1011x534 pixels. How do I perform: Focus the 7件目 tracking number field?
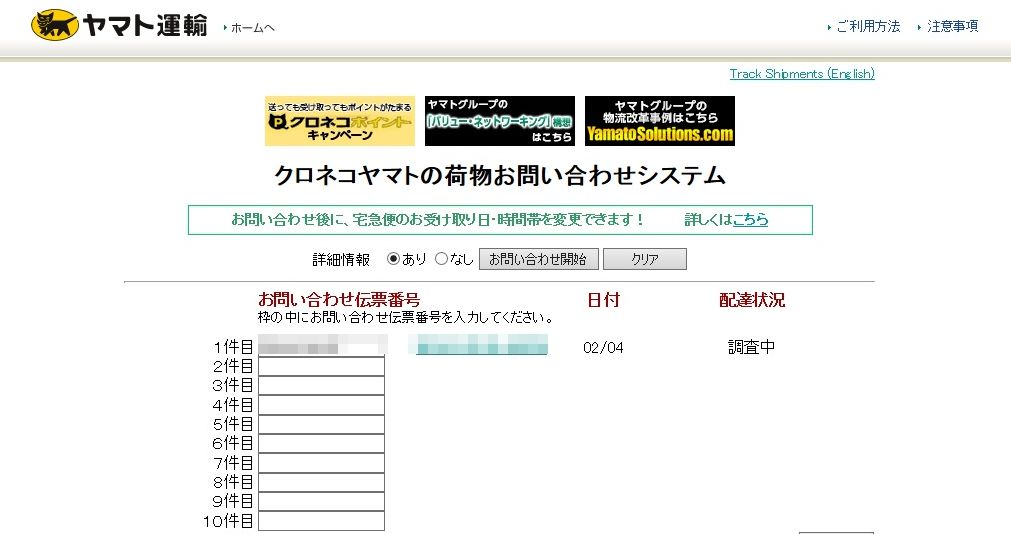[321, 463]
